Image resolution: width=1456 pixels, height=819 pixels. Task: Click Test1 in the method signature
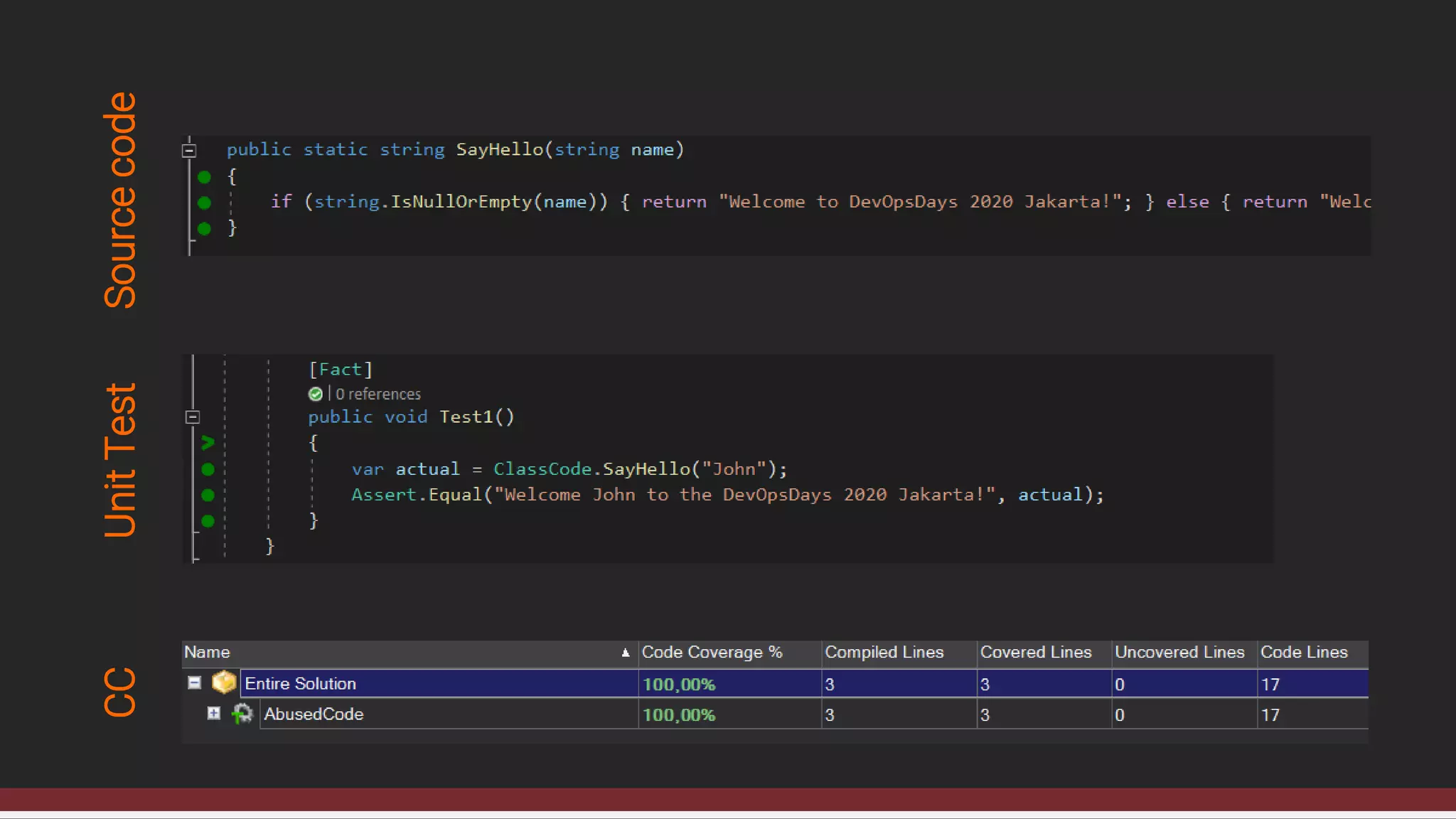(x=466, y=417)
